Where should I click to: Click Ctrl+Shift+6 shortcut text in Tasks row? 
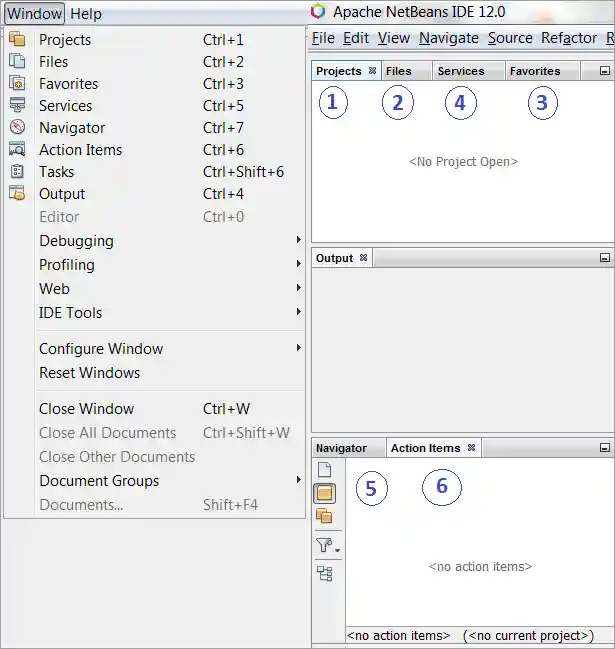coord(243,171)
